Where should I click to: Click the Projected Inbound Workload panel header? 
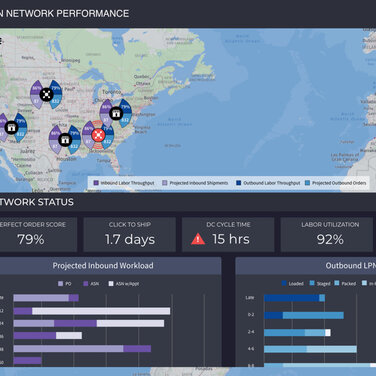(110, 266)
